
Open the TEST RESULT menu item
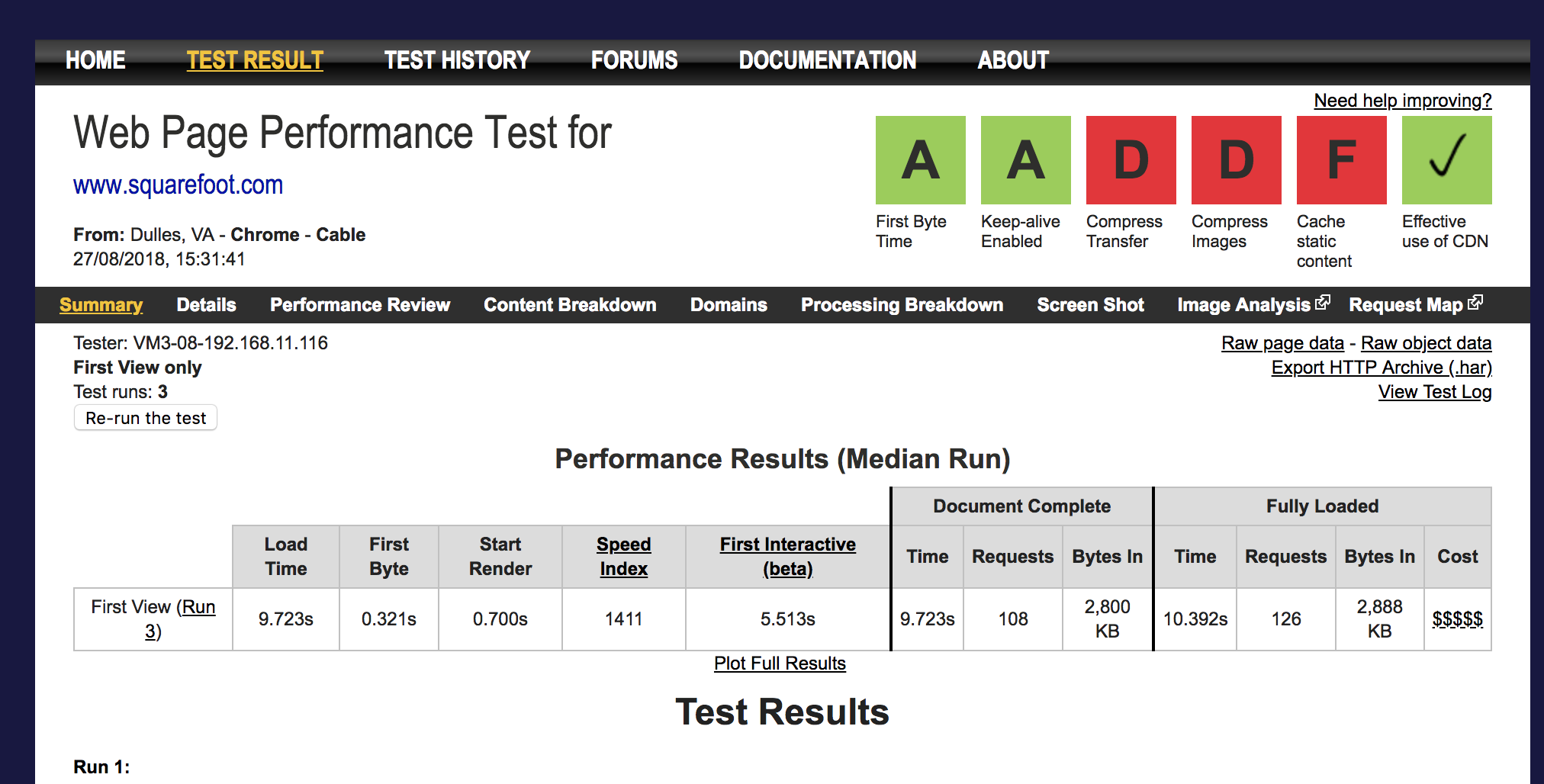tap(255, 60)
